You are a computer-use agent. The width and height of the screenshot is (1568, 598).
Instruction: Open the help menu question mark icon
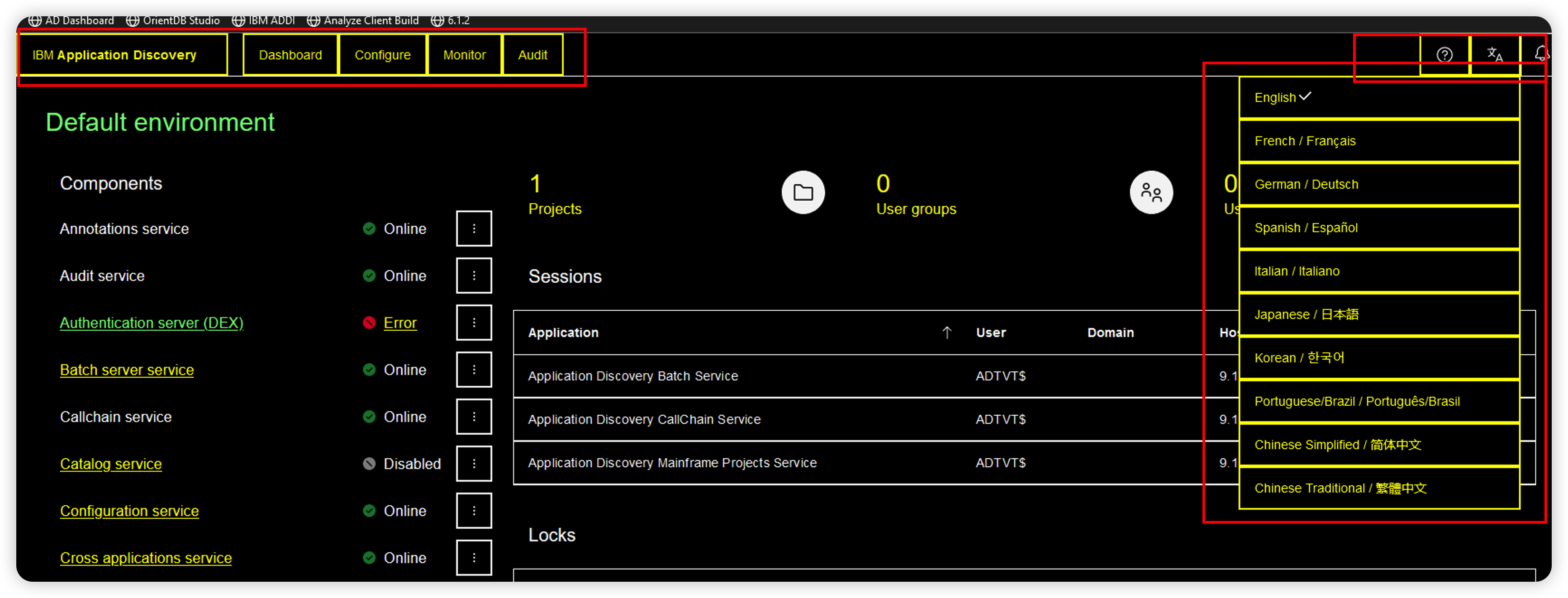(1444, 54)
